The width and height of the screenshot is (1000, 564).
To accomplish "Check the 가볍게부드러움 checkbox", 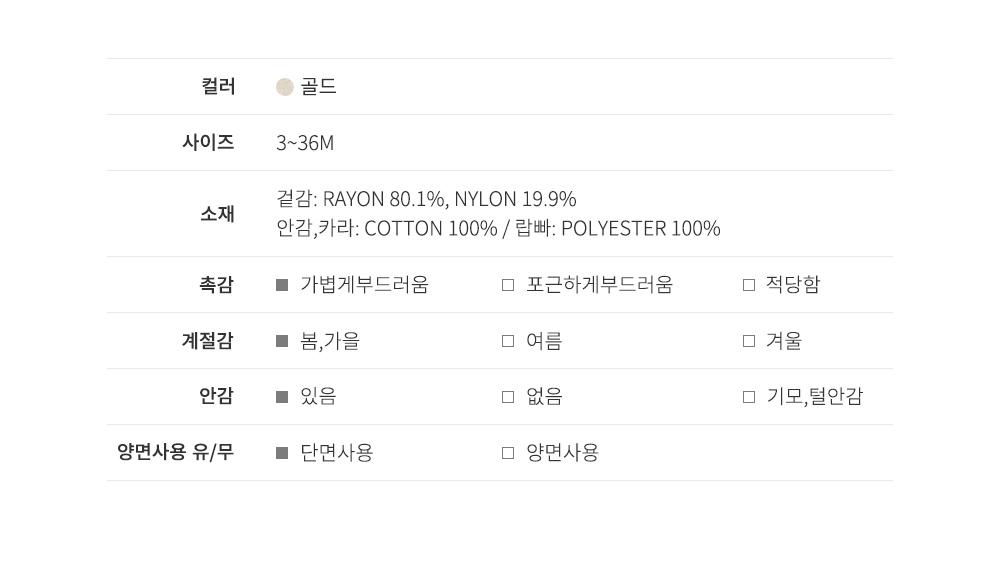I will pyautogui.click(x=282, y=285).
